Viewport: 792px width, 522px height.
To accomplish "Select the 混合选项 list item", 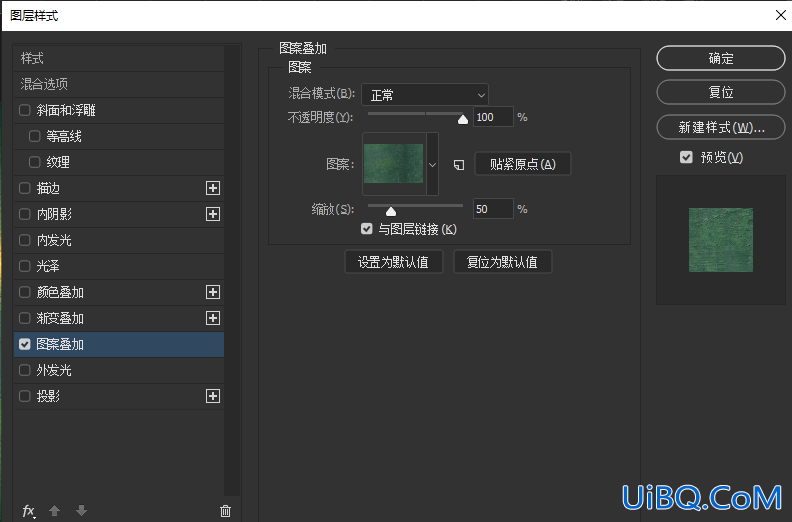I will tap(119, 84).
